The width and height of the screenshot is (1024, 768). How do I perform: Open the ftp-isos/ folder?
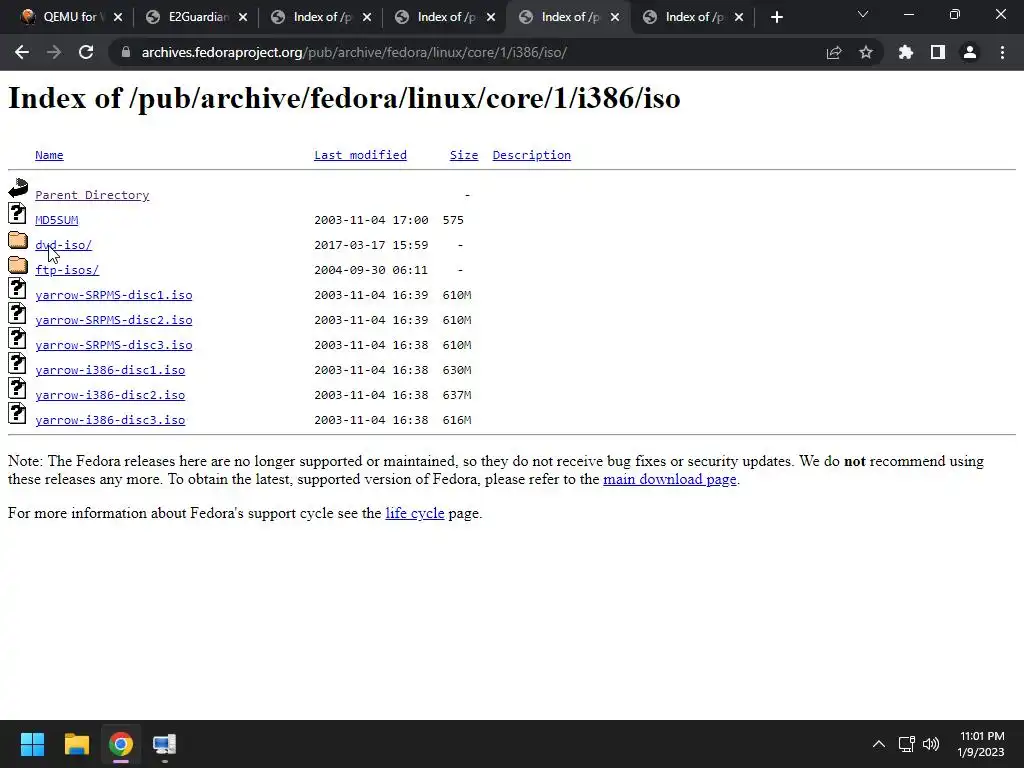point(67,270)
